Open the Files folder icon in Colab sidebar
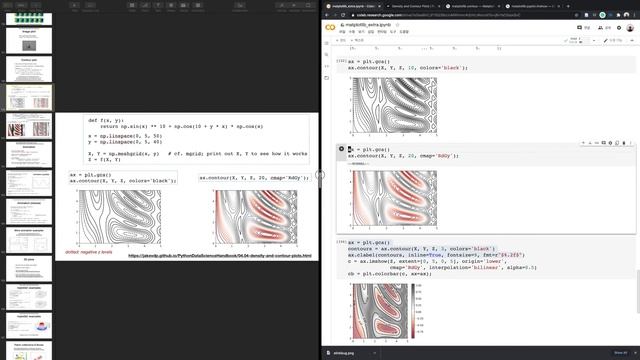Viewport: 640px width, 360px height. click(x=327, y=78)
